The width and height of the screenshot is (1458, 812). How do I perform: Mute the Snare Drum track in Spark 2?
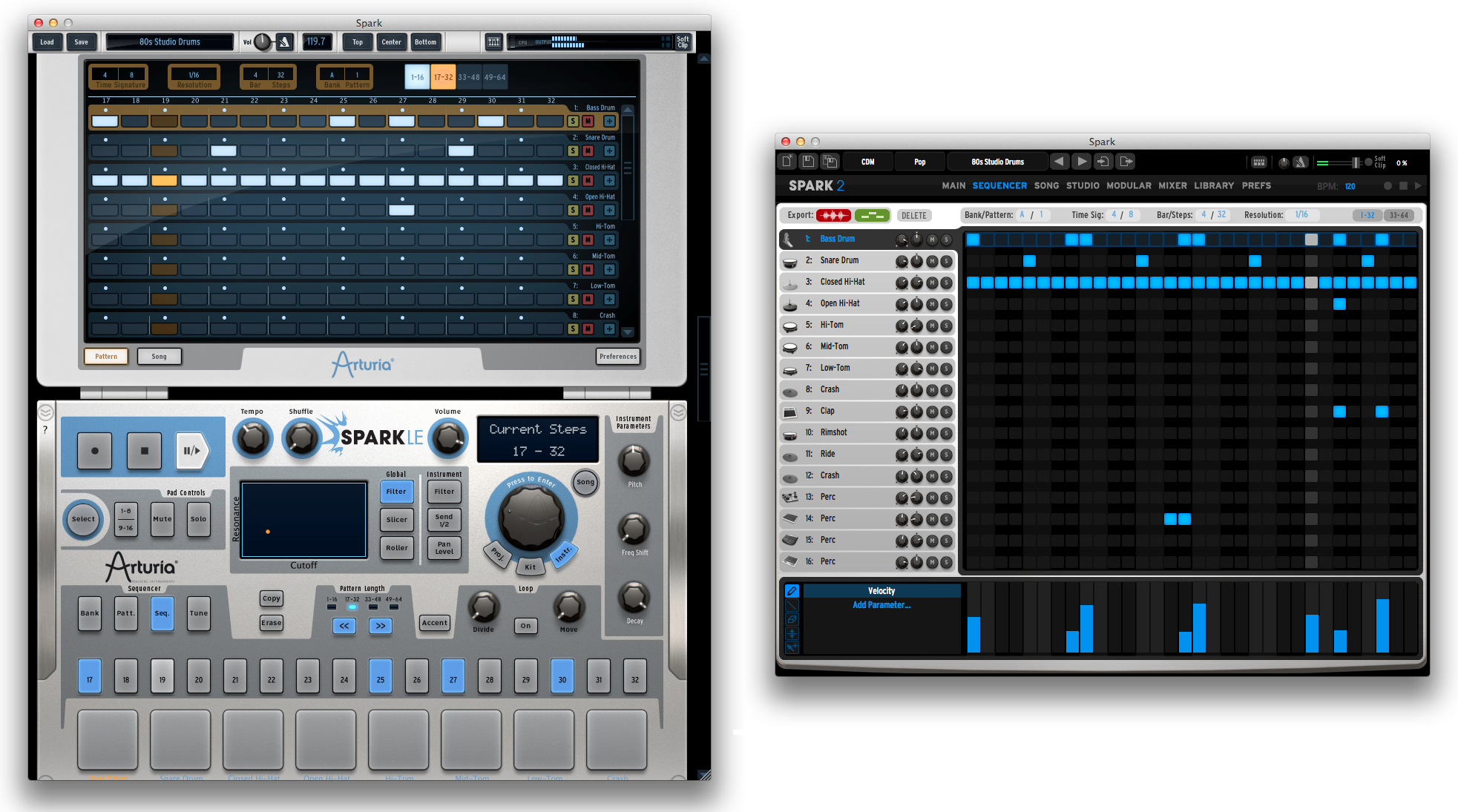[932, 260]
